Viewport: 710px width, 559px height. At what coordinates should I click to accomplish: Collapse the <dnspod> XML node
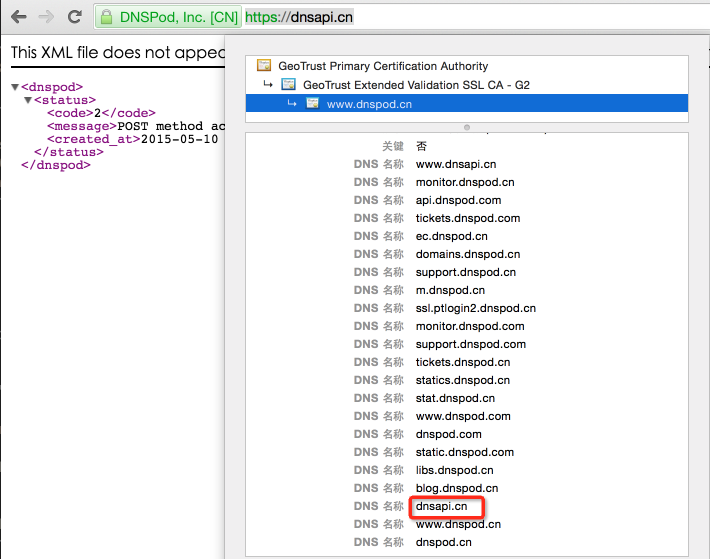15,87
